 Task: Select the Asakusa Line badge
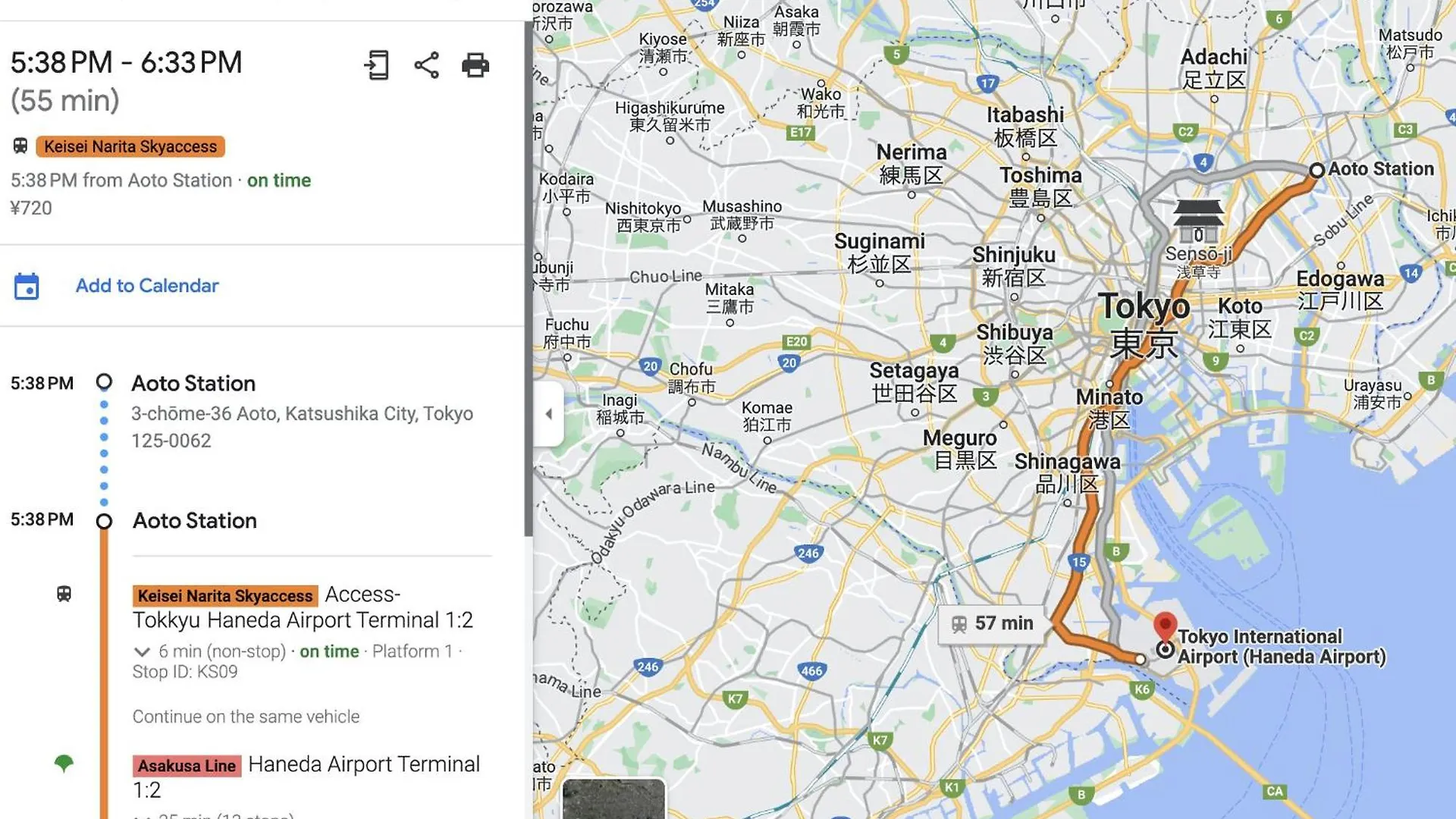[187, 766]
